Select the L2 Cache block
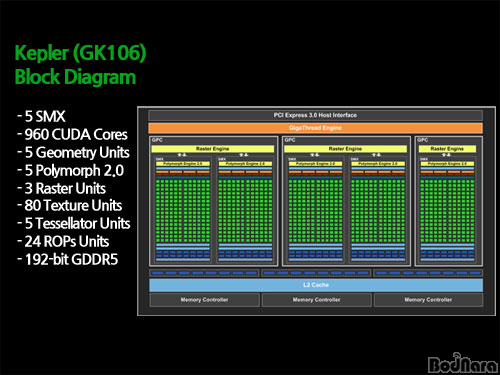 [316, 285]
